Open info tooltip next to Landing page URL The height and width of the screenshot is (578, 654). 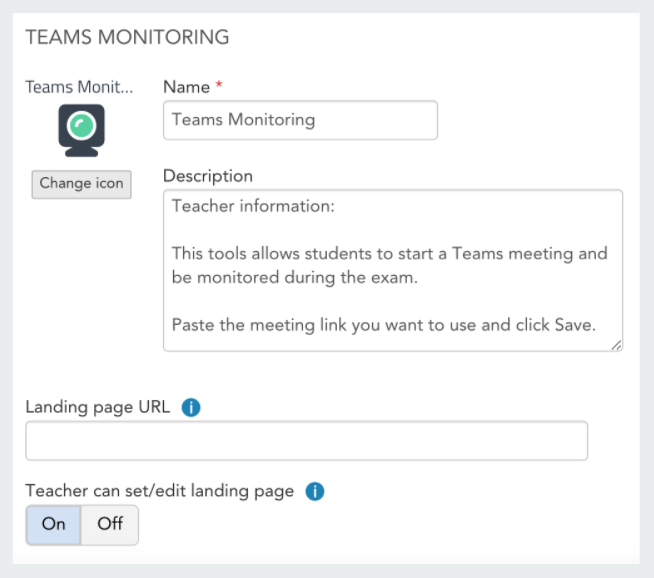191,407
